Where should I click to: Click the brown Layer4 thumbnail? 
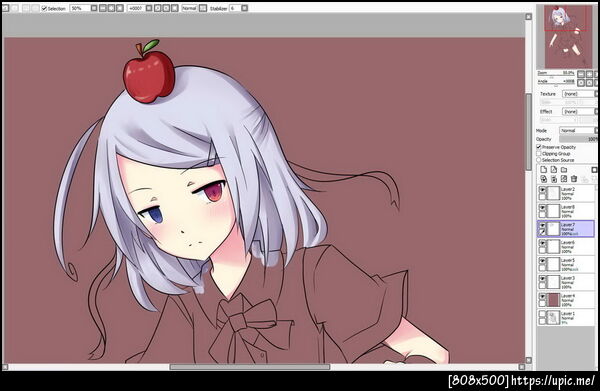554,300
